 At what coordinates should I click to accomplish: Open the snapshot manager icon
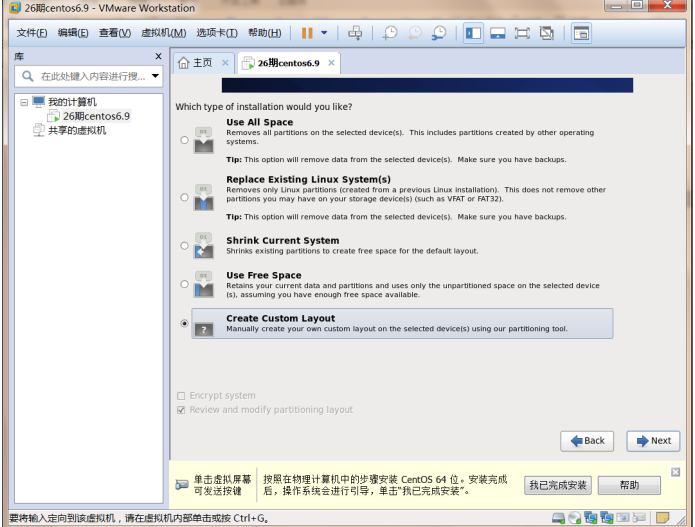(x=439, y=33)
